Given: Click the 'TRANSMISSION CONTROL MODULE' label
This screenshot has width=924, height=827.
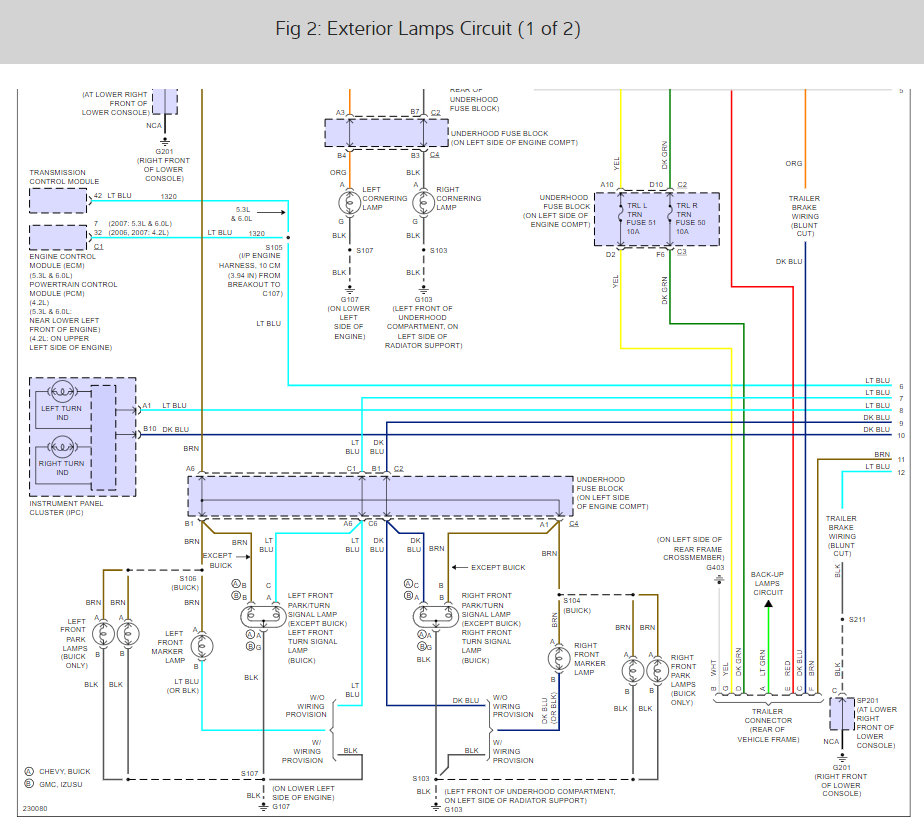Looking at the screenshot, I should coord(64,177).
